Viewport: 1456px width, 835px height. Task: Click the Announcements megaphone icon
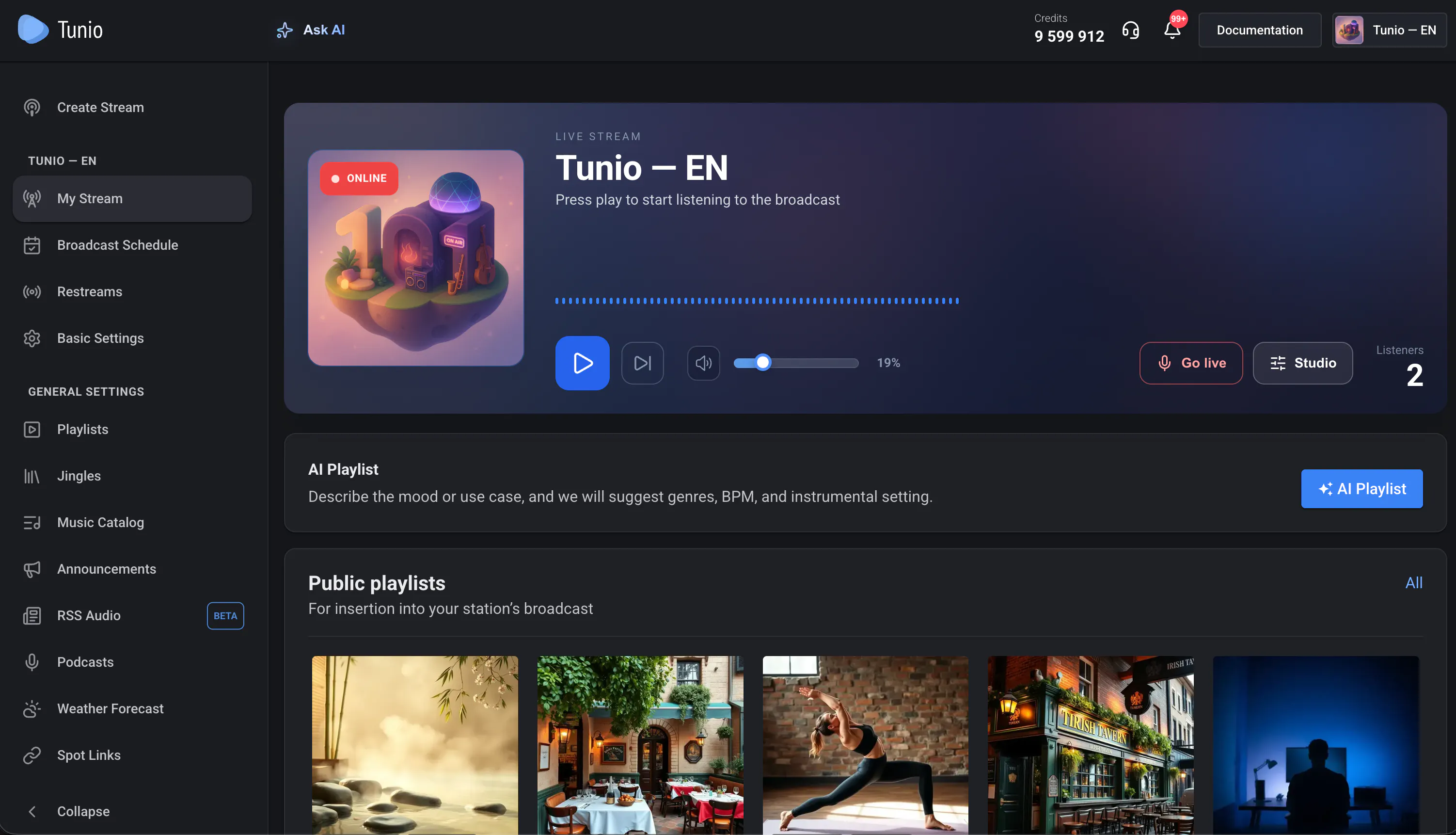tap(32, 568)
